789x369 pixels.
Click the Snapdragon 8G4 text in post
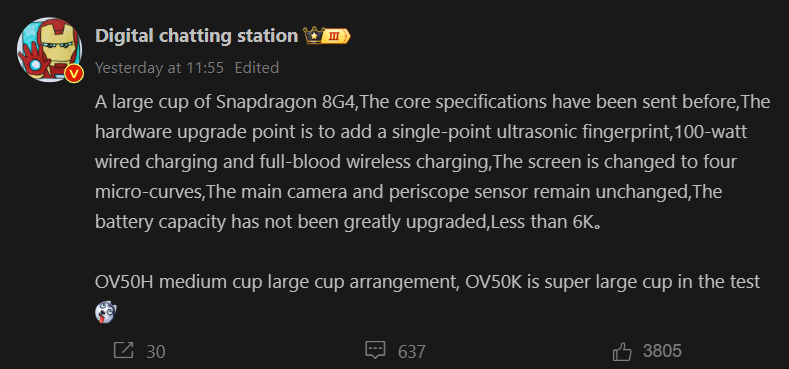[x=287, y=102]
